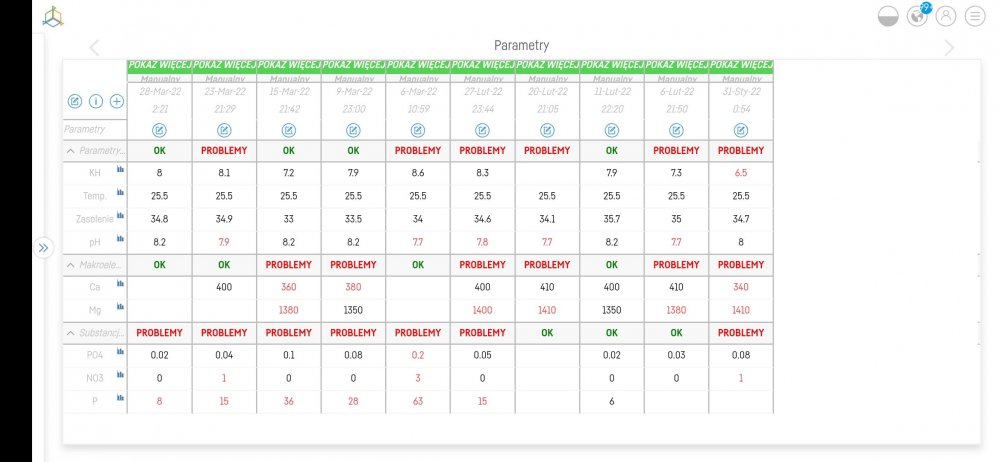1000x462 pixels.
Task: Click the NO3 chart icon
Action: pos(120,376)
